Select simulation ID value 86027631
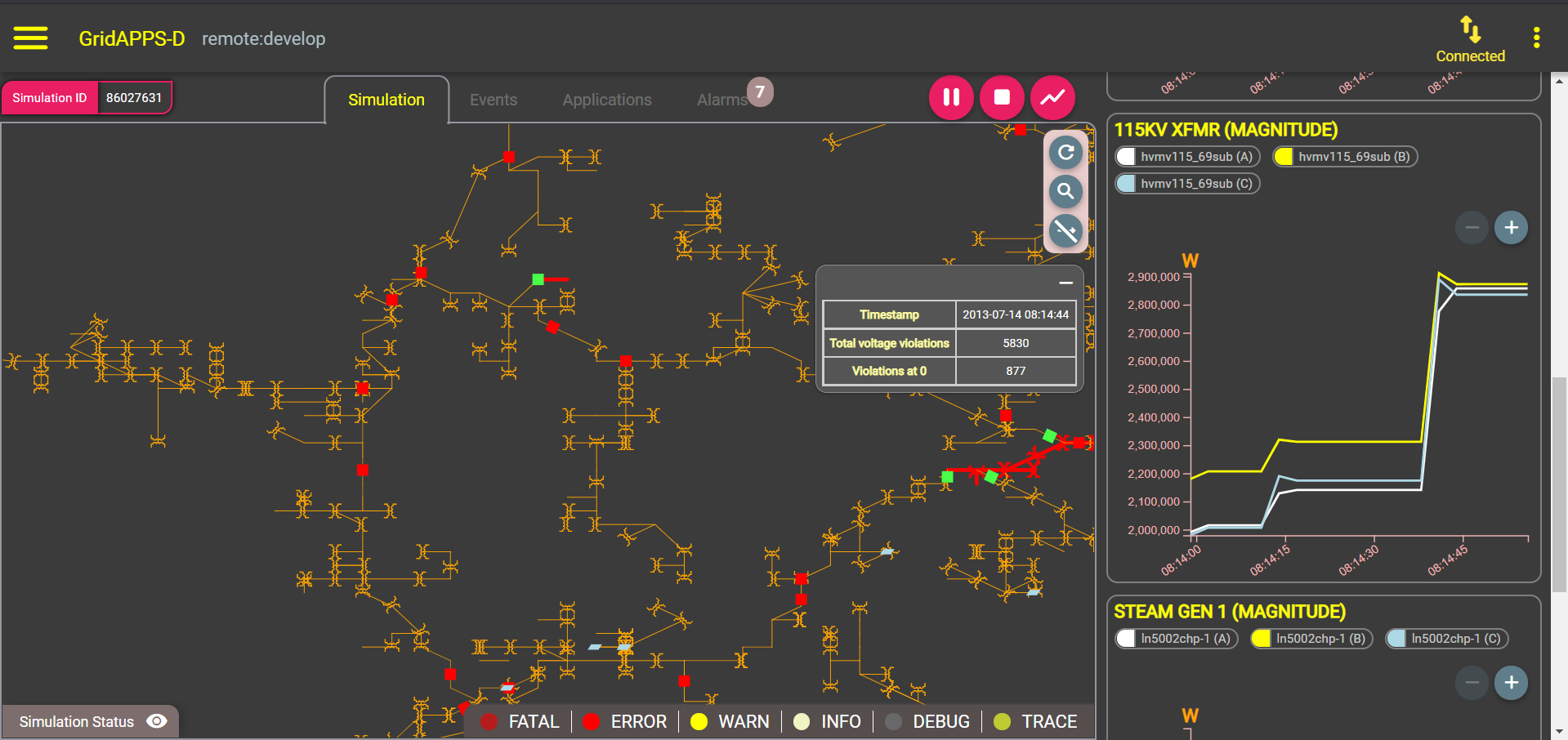Screen dimensions: 1568x740 134,98
